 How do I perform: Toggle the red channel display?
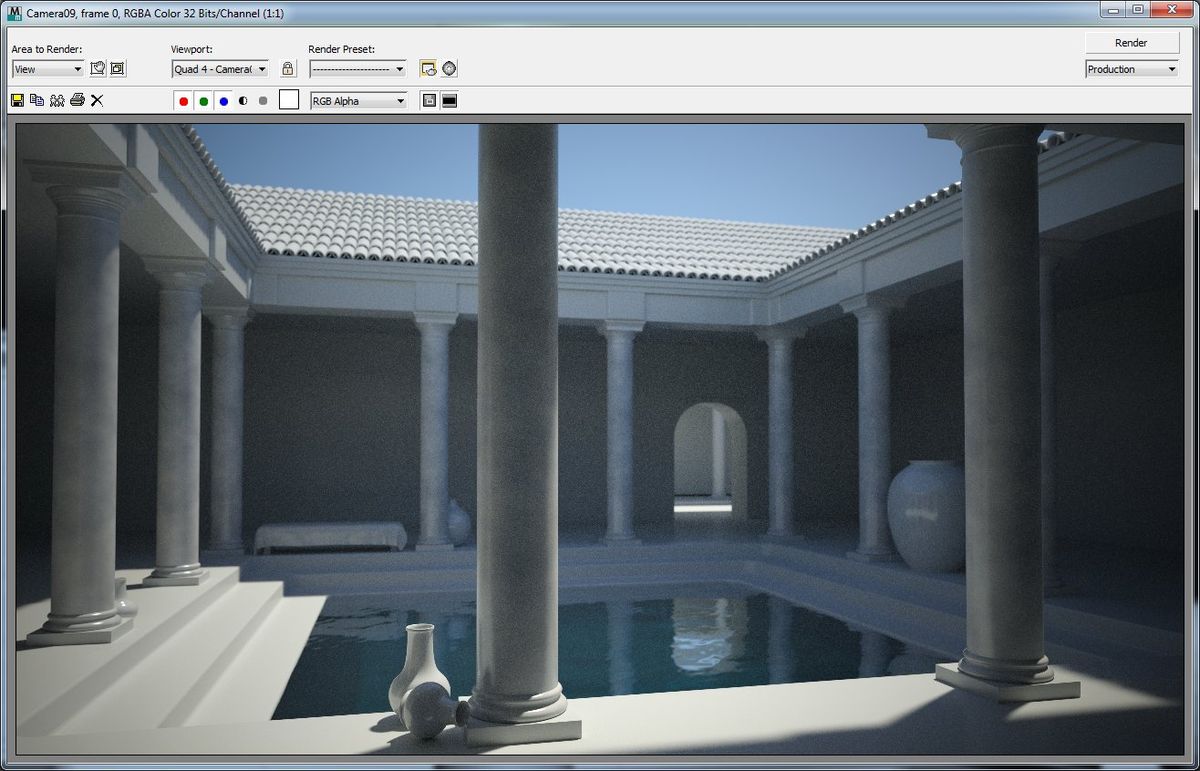pos(183,100)
